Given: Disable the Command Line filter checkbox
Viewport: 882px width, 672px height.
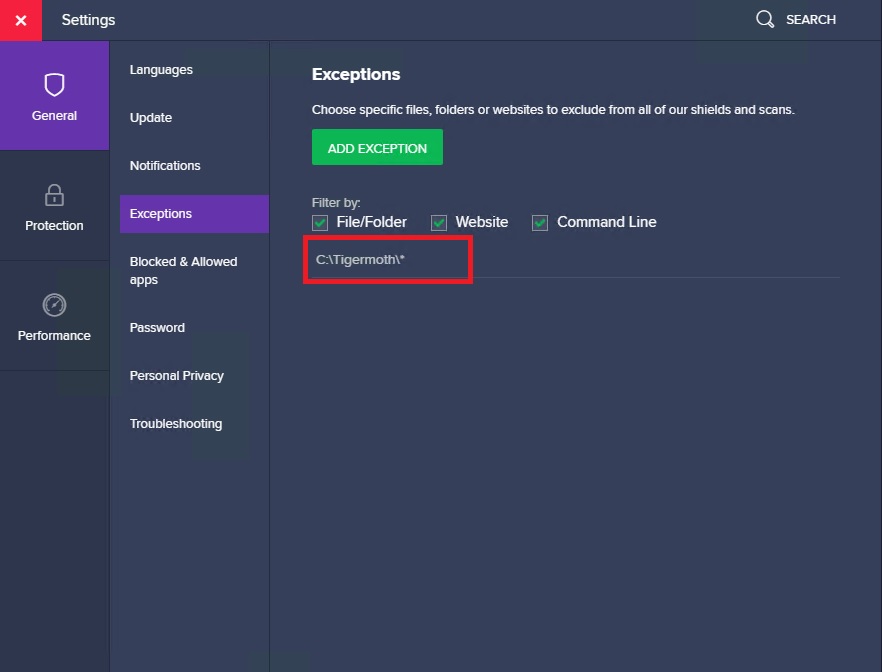Looking at the screenshot, I should pos(540,223).
